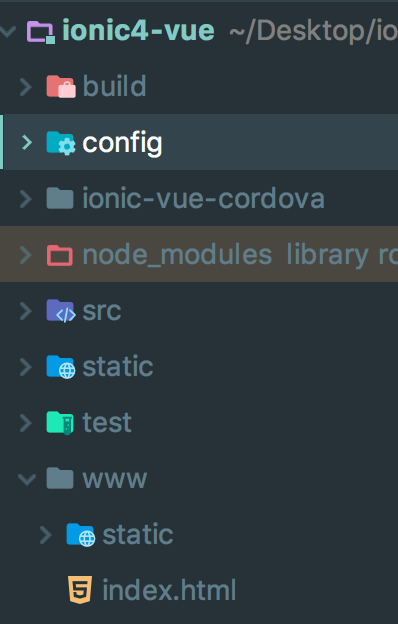Image resolution: width=398 pixels, height=624 pixels.
Task: Expand the src folder chevron
Action: pos(26,311)
